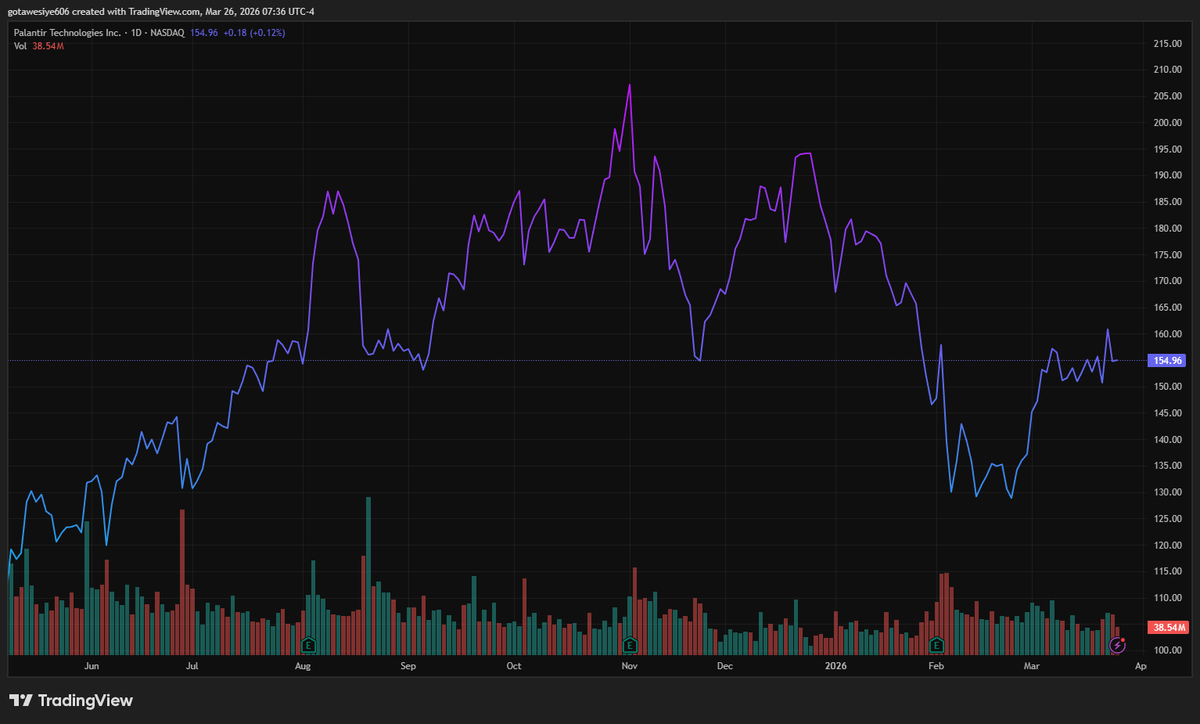This screenshot has width=1200, height=724.
Task: Click the Oct label on the time axis
Action: tap(514, 665)
